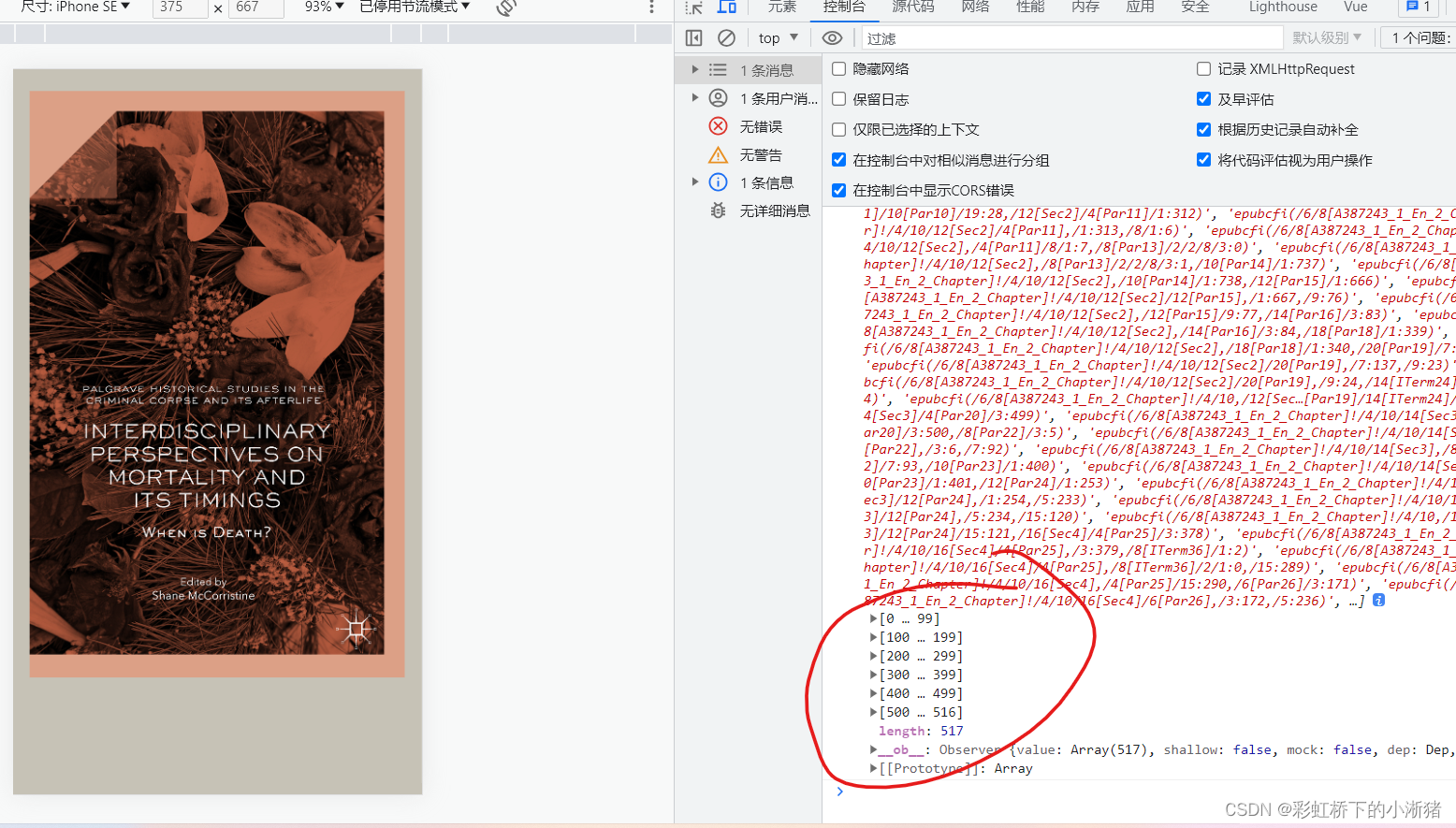Switch to the 应用 tab
The width and height of the screenshot is (1456, 828).
[x=1140, y=7]
